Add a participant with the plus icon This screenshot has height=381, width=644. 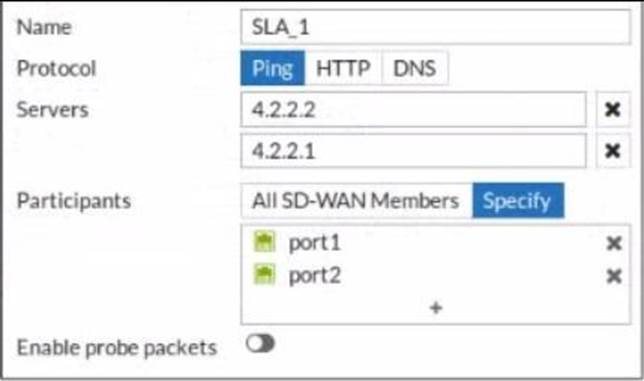pos(436,308)
